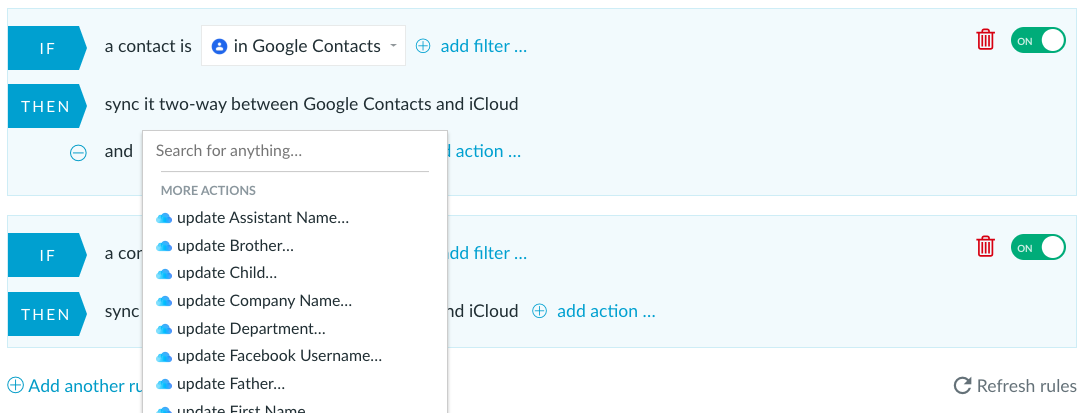Click plus icon beside first add filter
1090x413 pixels.
tap(423, 47)
